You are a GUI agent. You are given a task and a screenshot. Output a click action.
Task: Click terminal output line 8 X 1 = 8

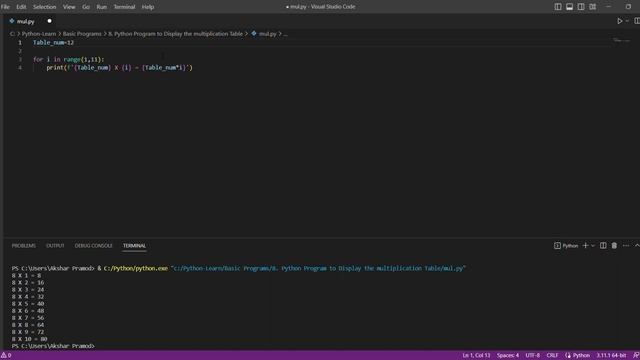(26, 276)
